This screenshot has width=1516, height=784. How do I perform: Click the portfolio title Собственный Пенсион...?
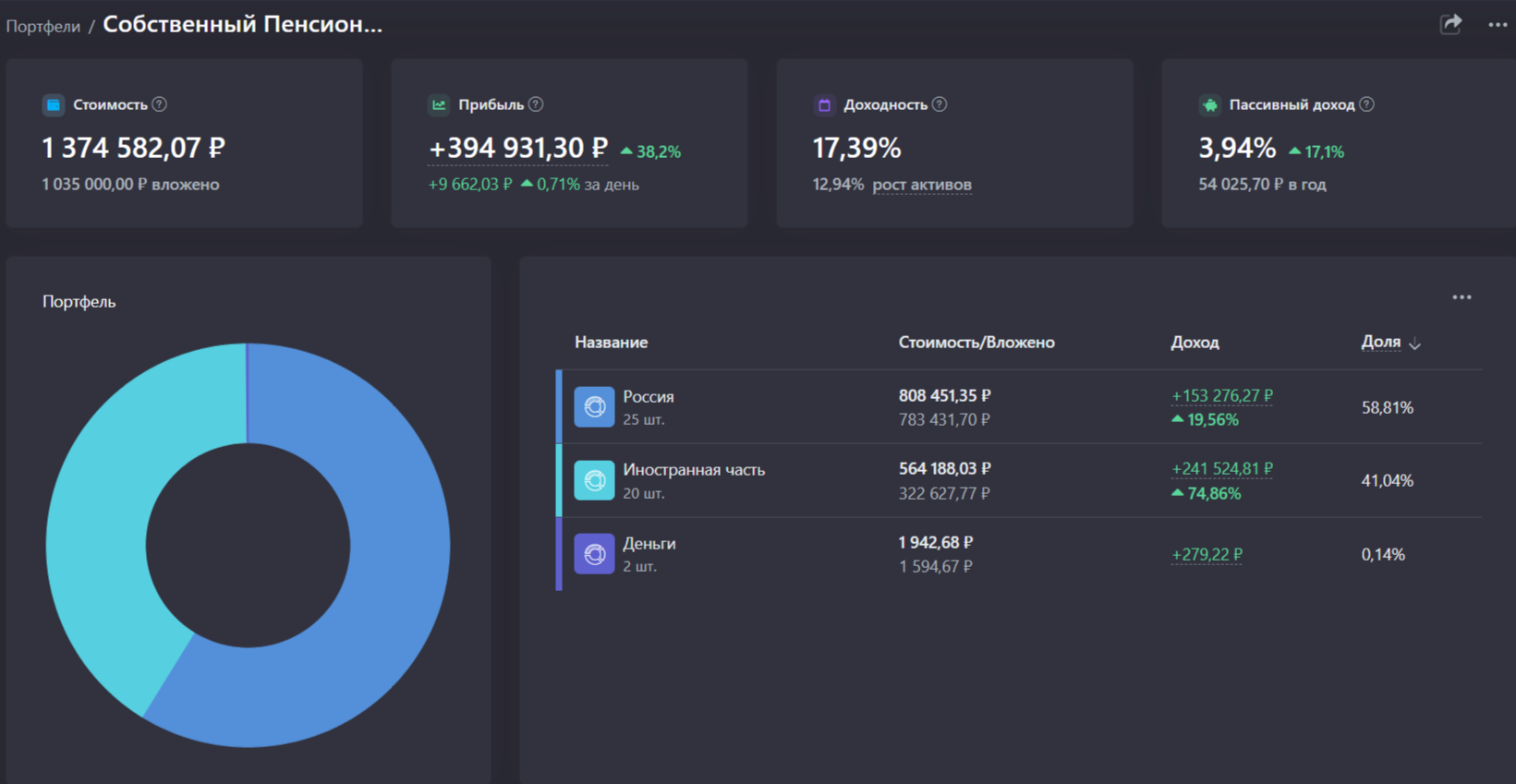coord(242,25)
